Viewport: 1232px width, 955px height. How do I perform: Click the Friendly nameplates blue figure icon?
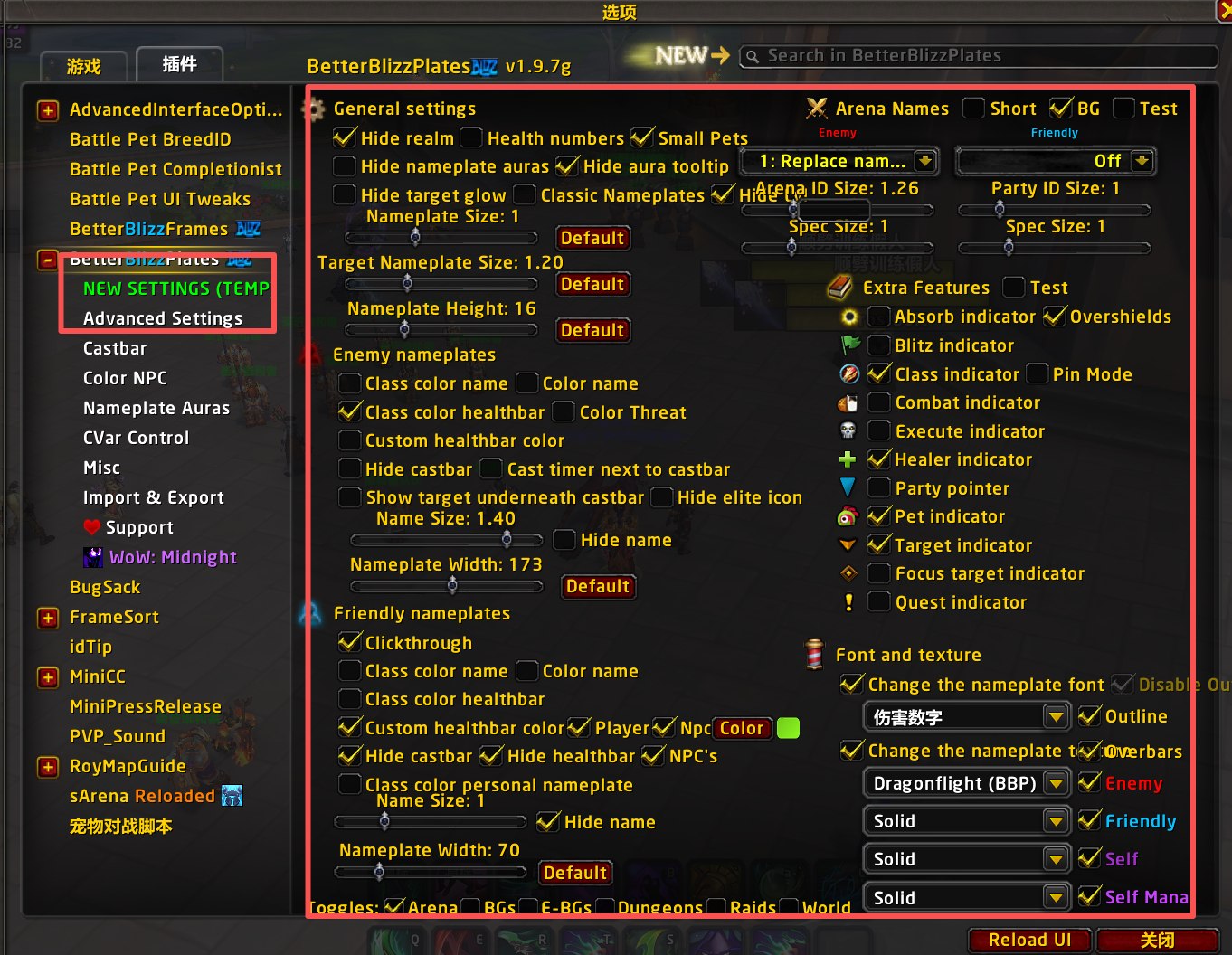tap(310, 613)
